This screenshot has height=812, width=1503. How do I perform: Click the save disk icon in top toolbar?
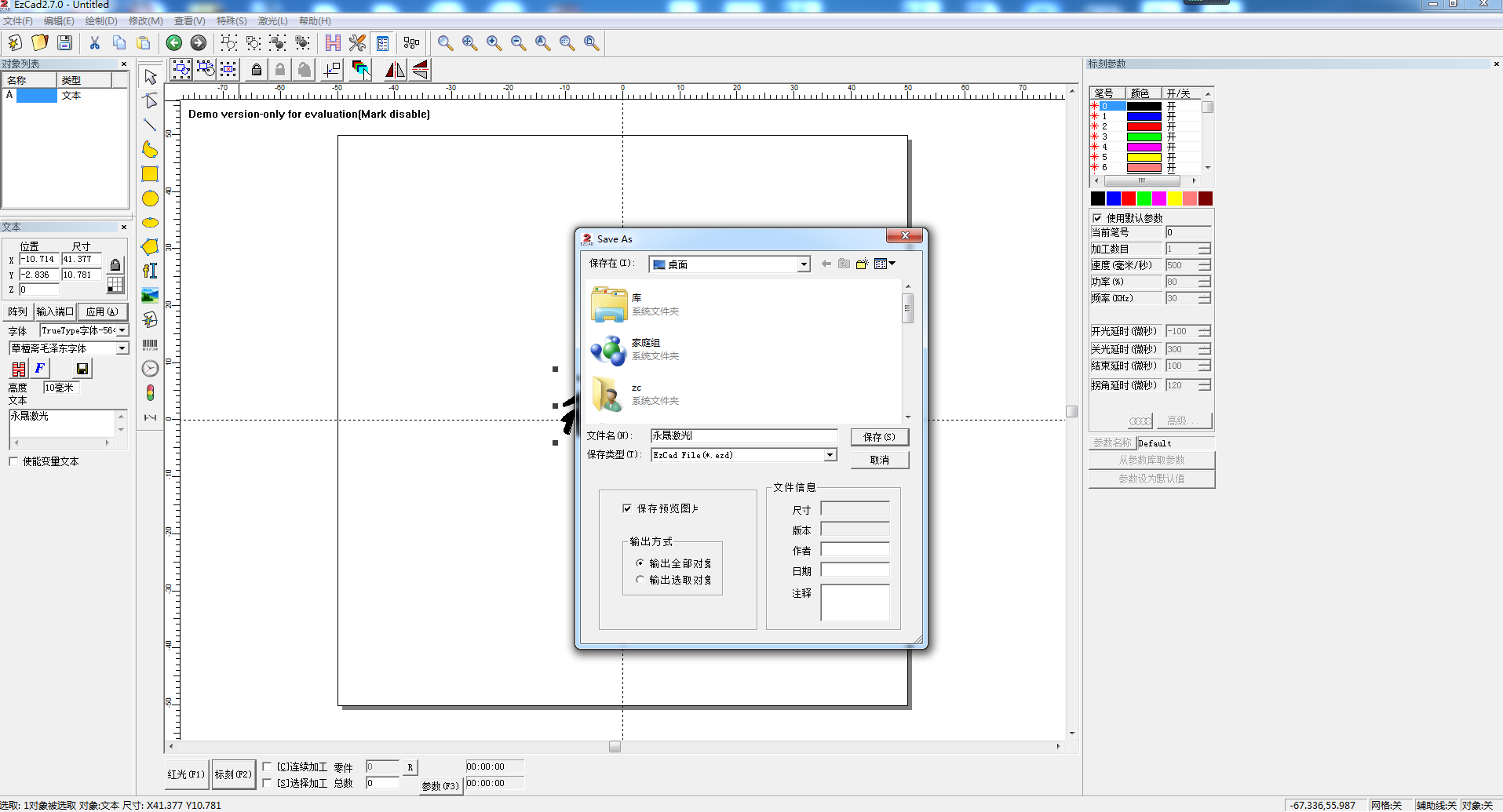pyautogui.click(x=65, y=43)
